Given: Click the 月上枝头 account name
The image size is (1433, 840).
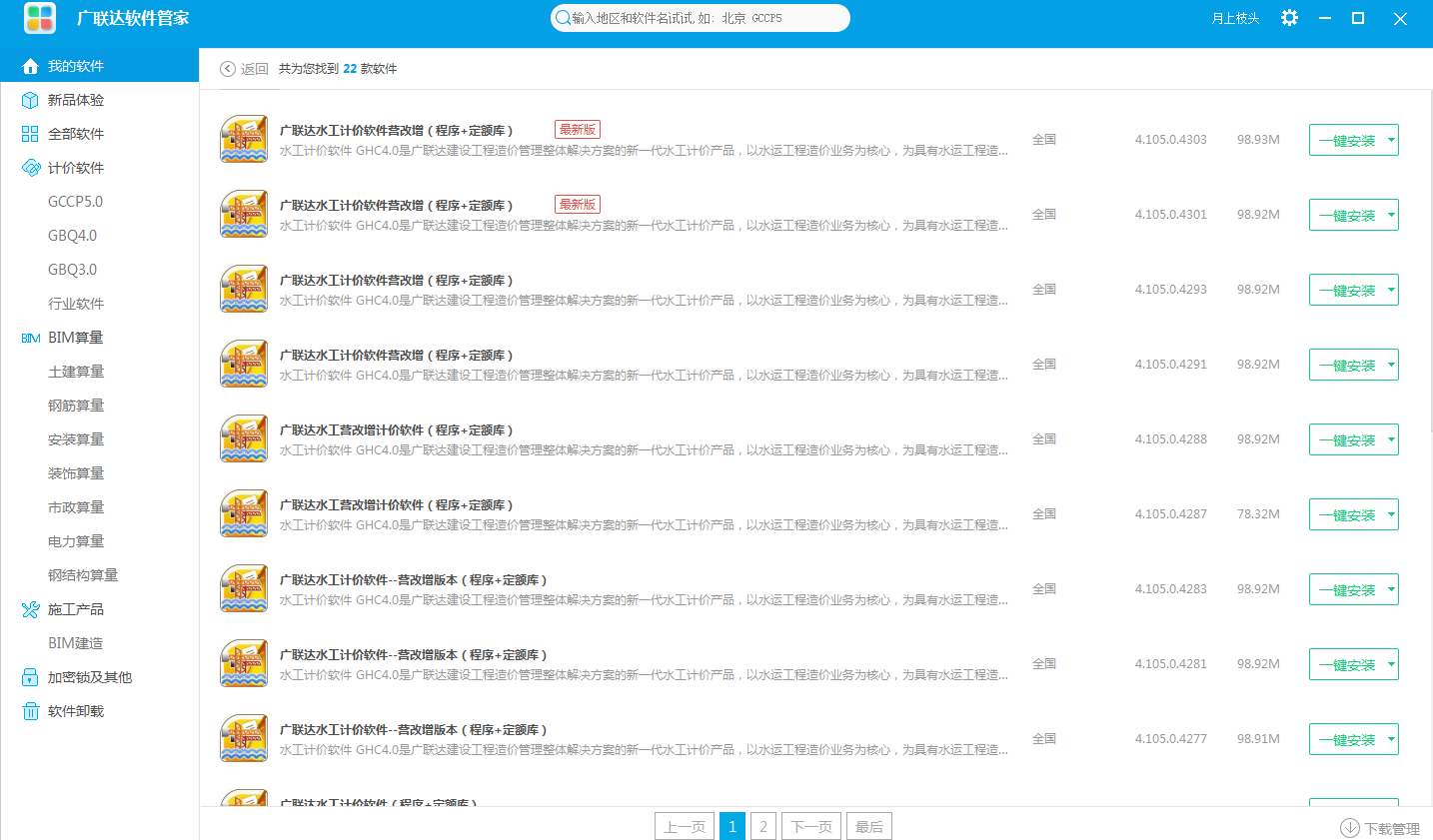Looking at the screenshot, I should point(1235,18).
